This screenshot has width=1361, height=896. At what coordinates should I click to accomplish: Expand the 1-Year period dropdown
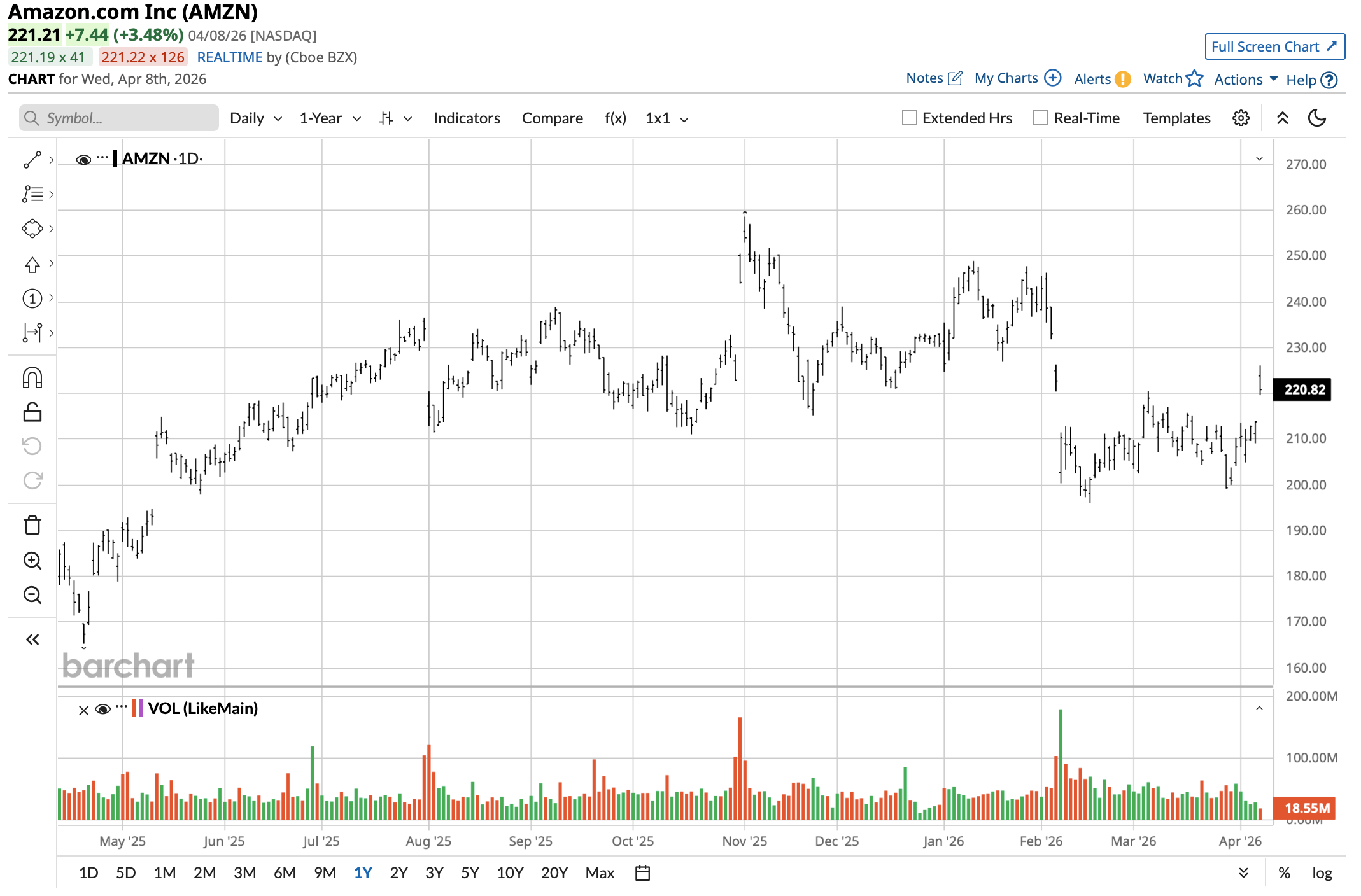[330, 118]
